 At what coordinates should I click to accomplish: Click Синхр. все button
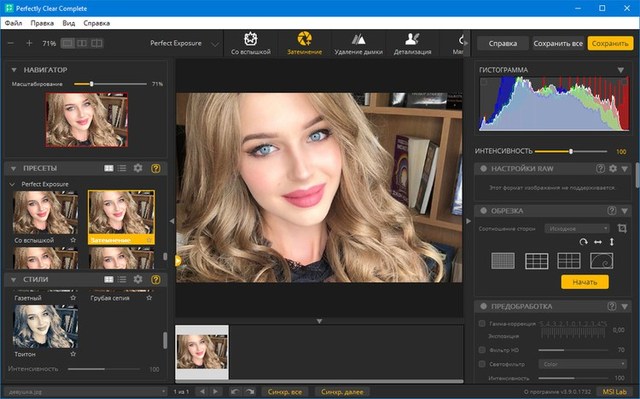285,392
